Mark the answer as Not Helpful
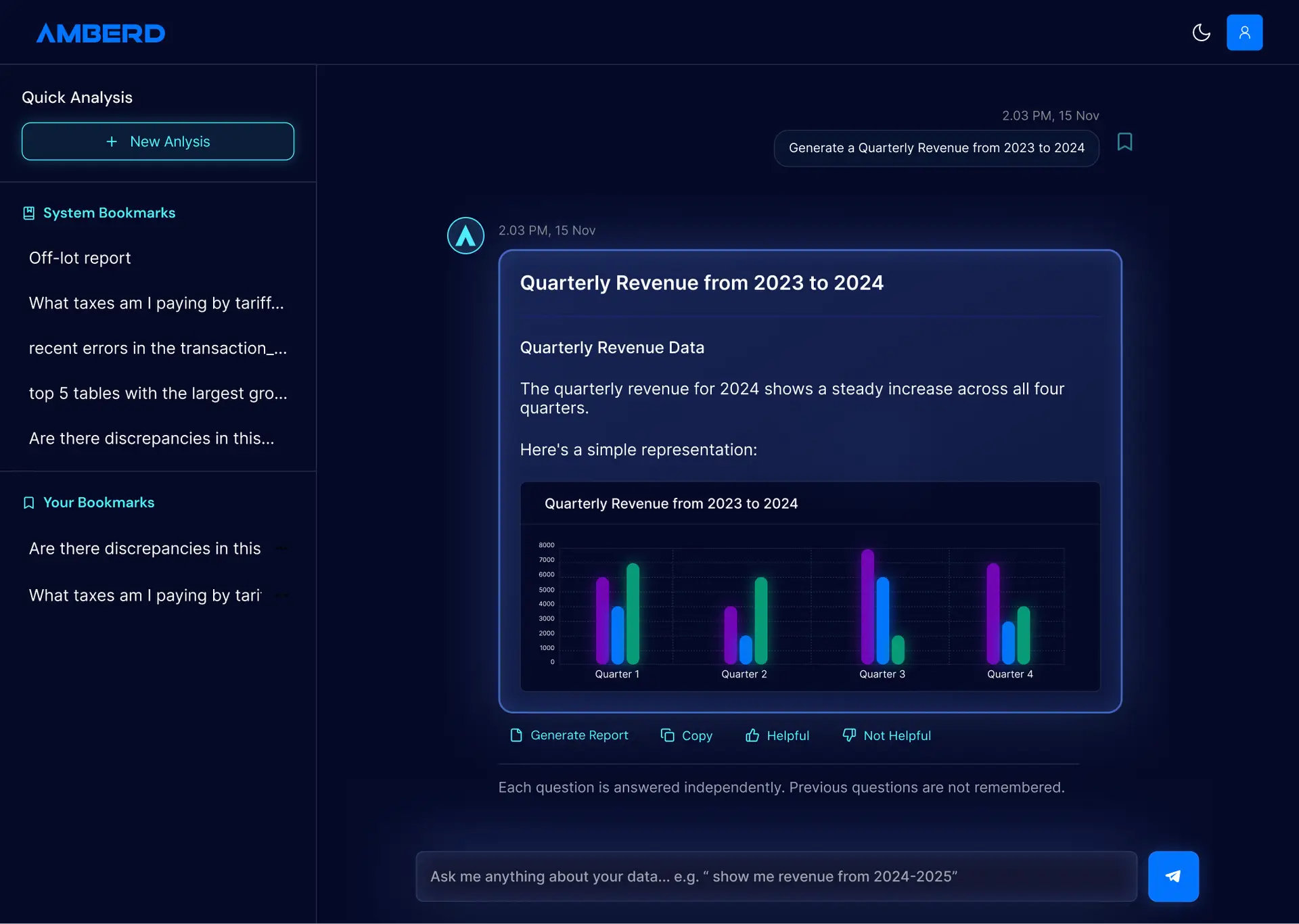Screen dimensions: 1299x924 [886, 735]
